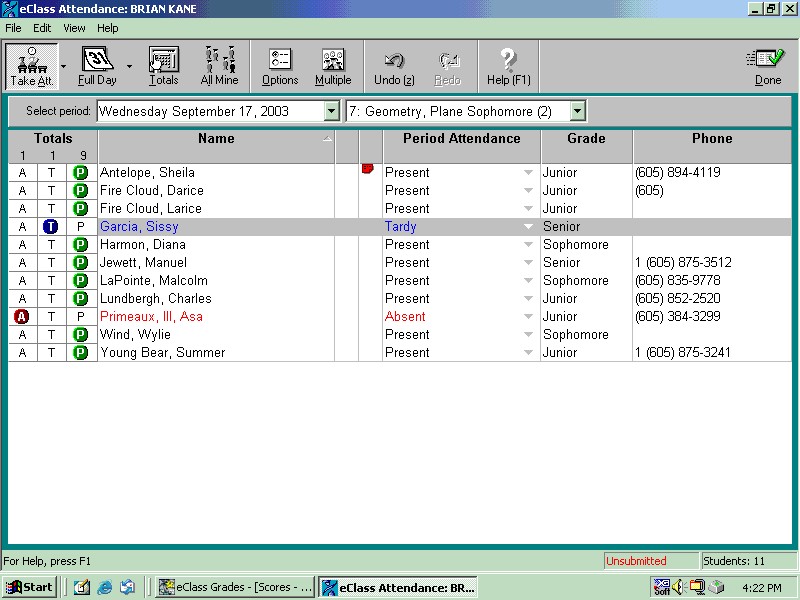This screenshot has height=600, width=800.
Task: Set Asa Primeaux to present (P)
Action: (81, 317)
